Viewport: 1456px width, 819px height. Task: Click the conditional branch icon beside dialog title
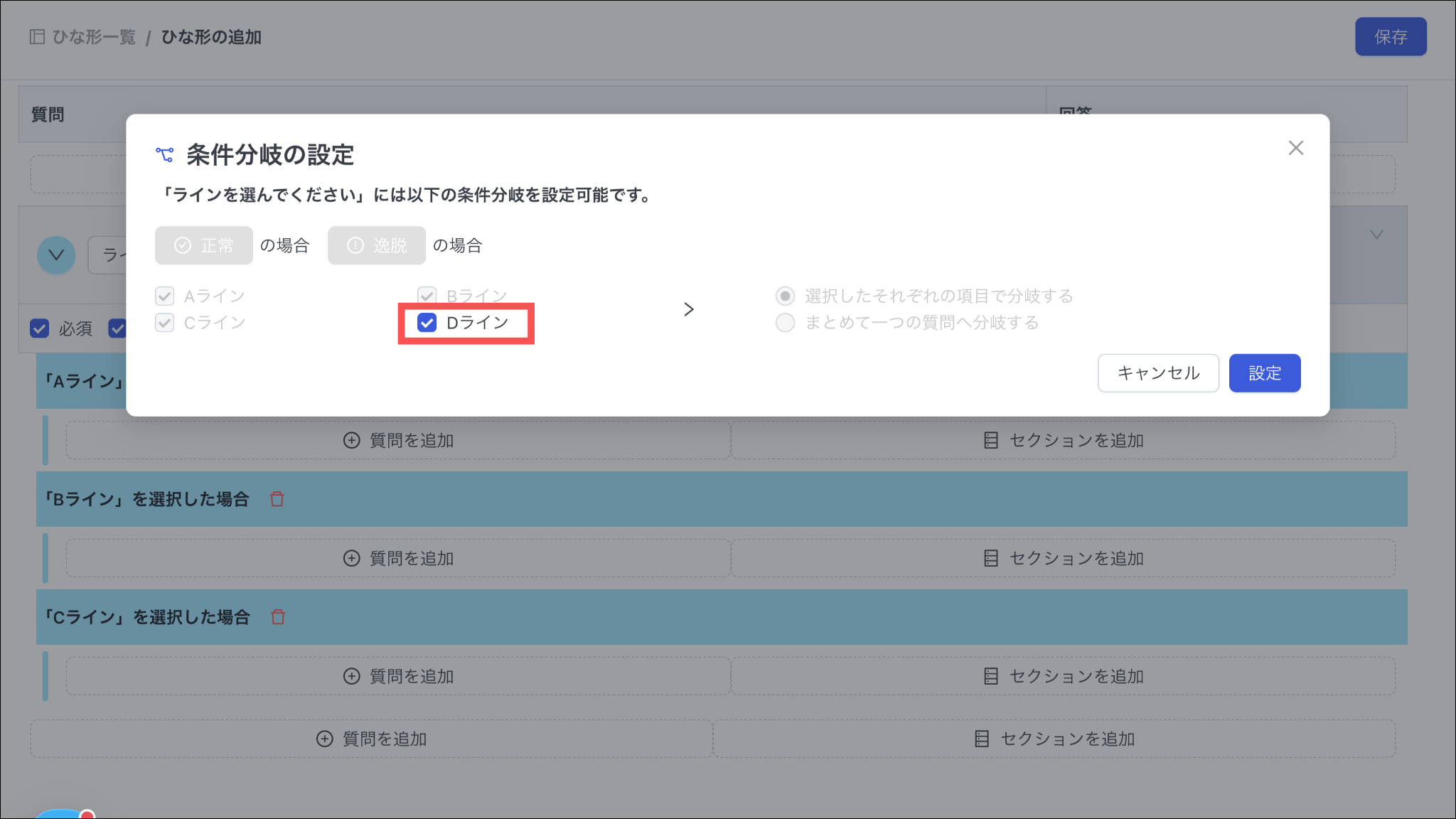point(165,154)
